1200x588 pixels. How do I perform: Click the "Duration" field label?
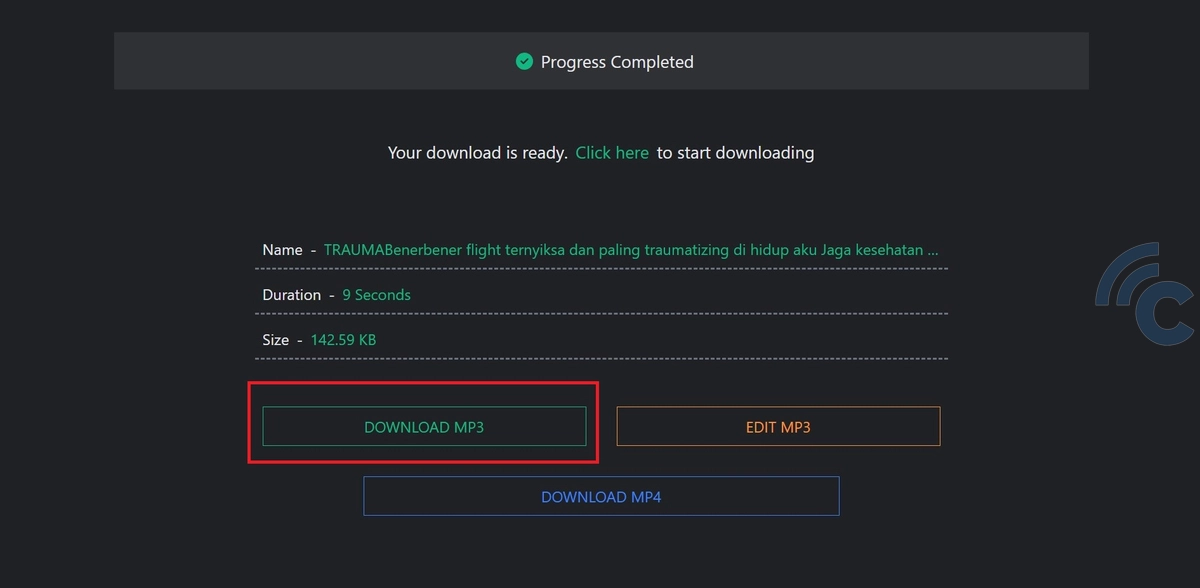291,295
